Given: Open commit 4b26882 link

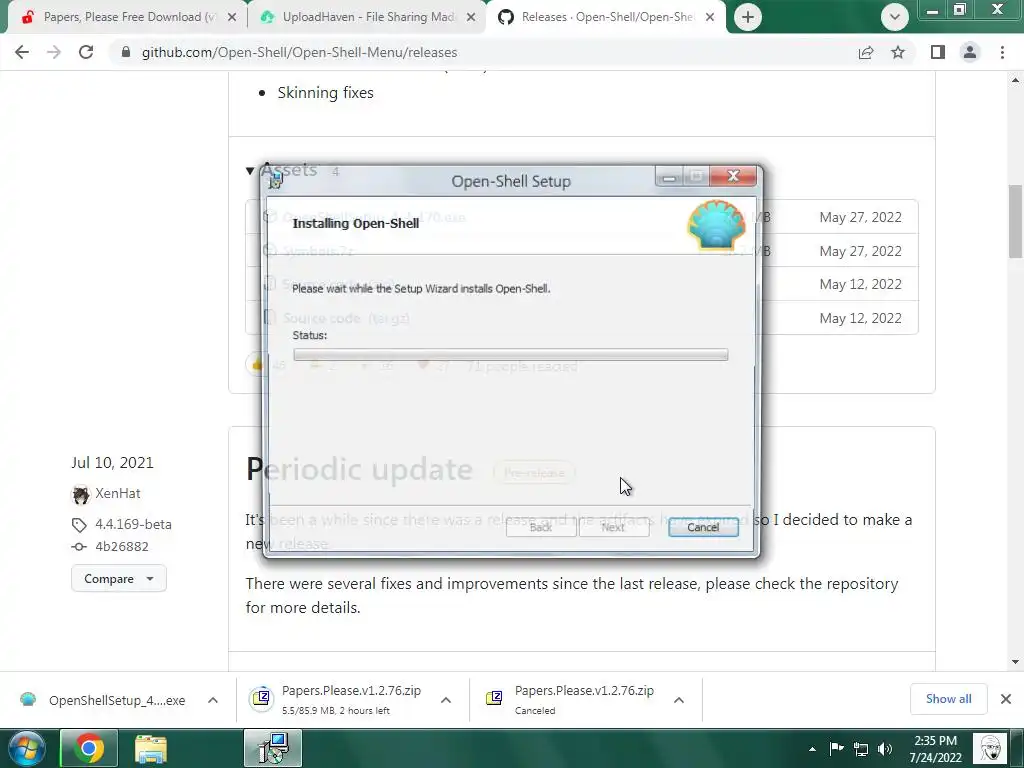Looking at the screenshot, I should (x=121, y=547).
